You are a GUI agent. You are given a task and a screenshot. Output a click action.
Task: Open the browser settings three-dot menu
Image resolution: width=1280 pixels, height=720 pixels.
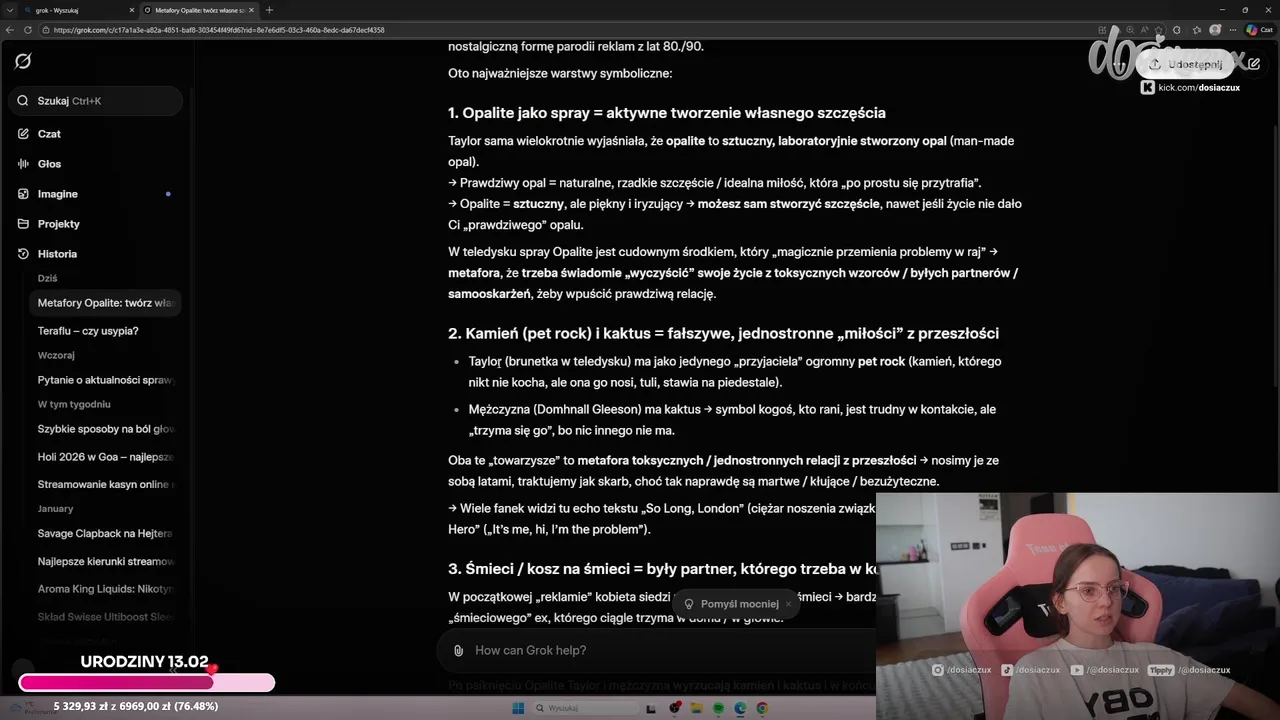pos(1232,30)
